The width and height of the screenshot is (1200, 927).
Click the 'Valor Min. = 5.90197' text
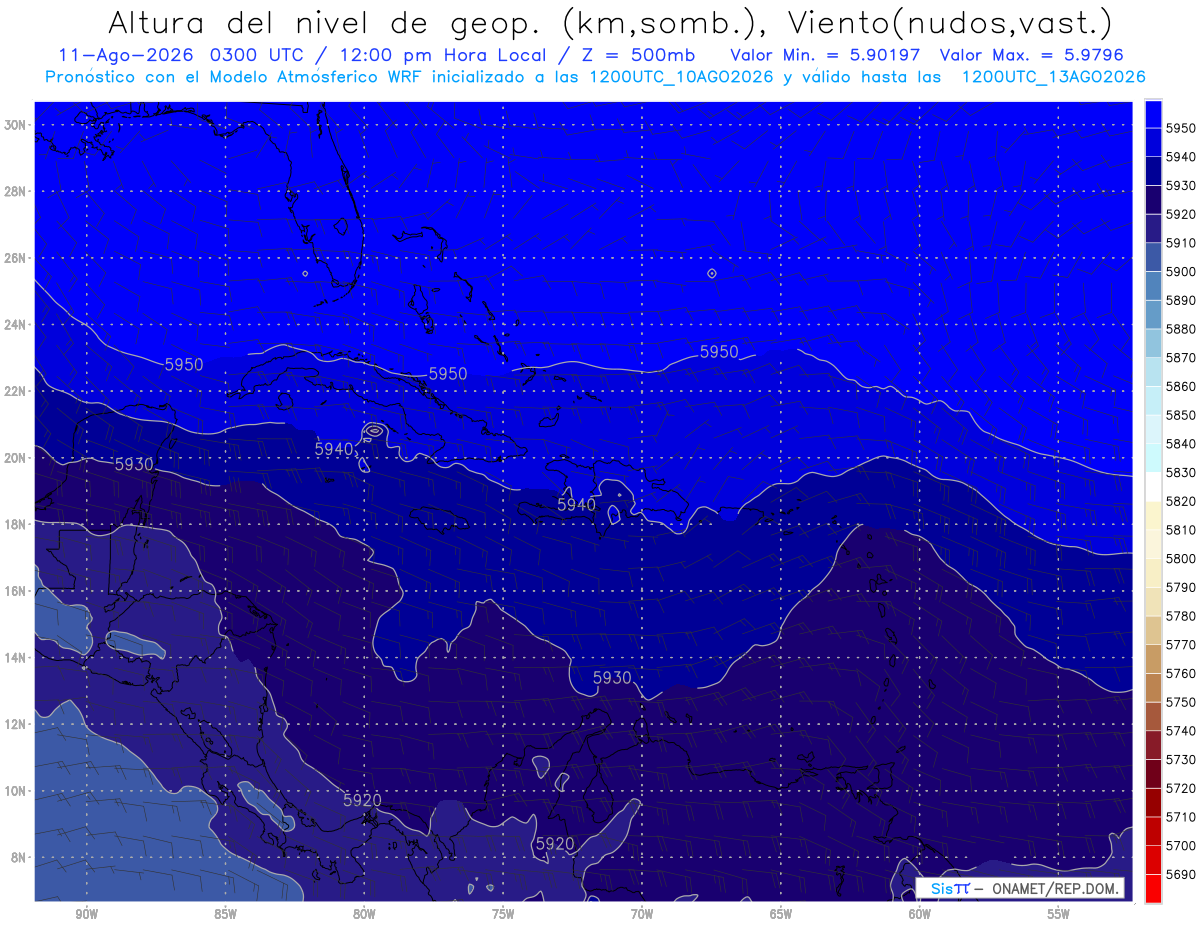[825, 55]
